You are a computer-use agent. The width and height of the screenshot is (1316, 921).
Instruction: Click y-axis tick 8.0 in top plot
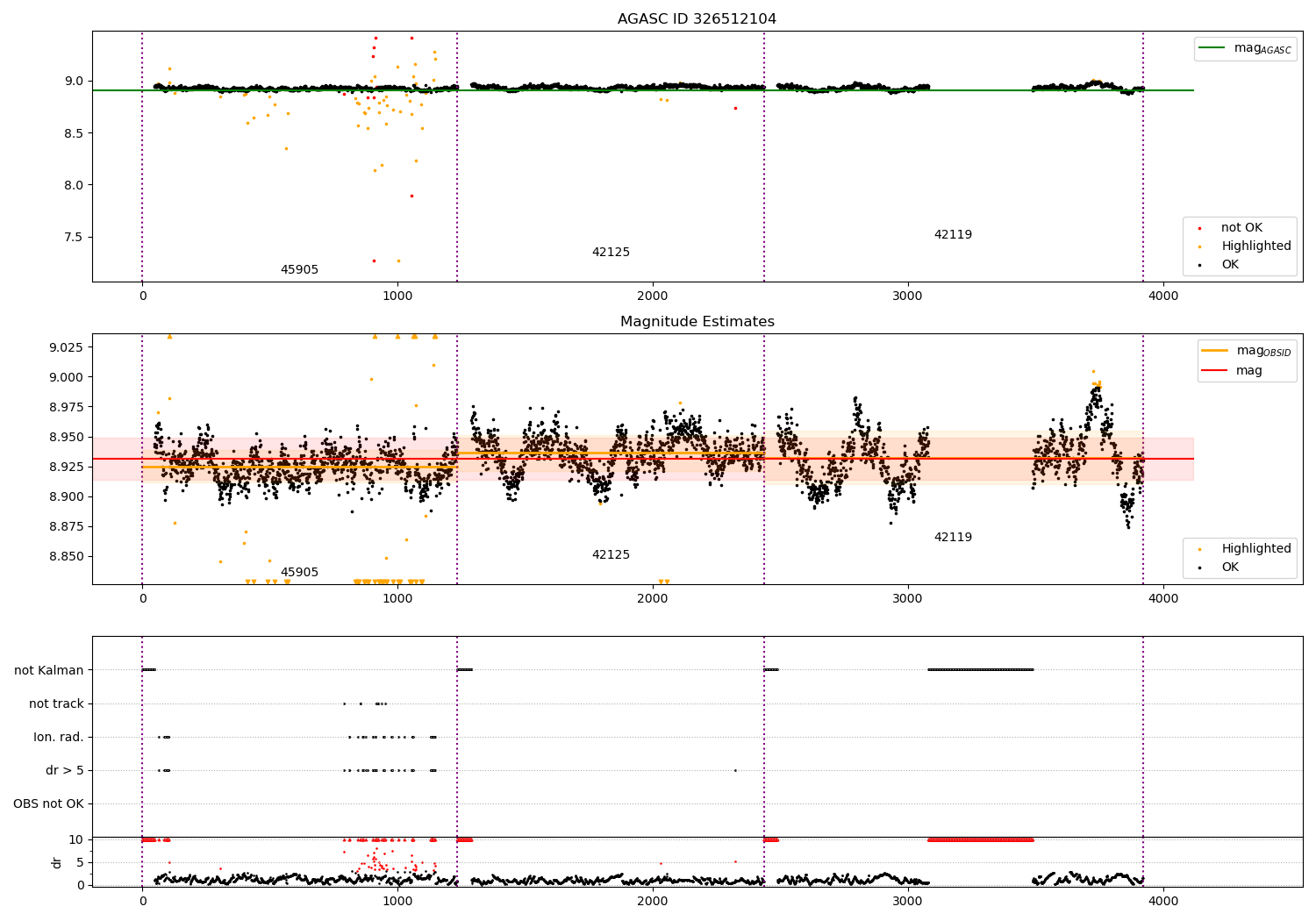tap(73, 185)
